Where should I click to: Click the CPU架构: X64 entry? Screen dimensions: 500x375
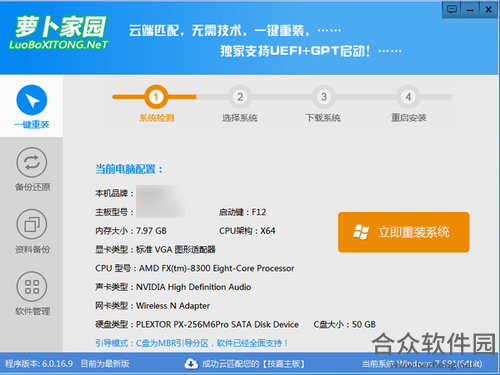247,231
